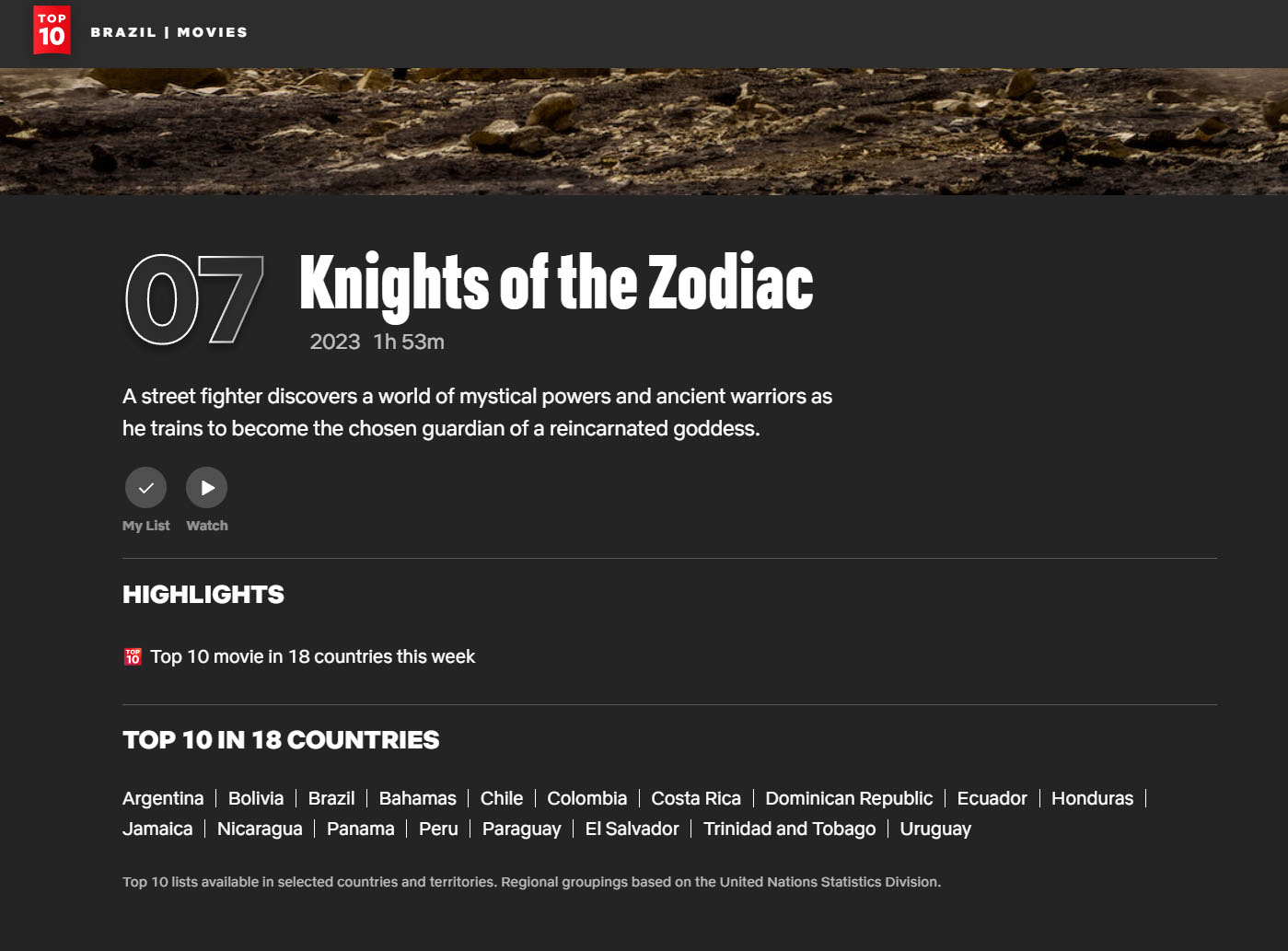Image resolution: width=1288 pixels, height=951 pixels.
Task: Open the Brazil | Movies header link
Action: click(x=169, y=32)
